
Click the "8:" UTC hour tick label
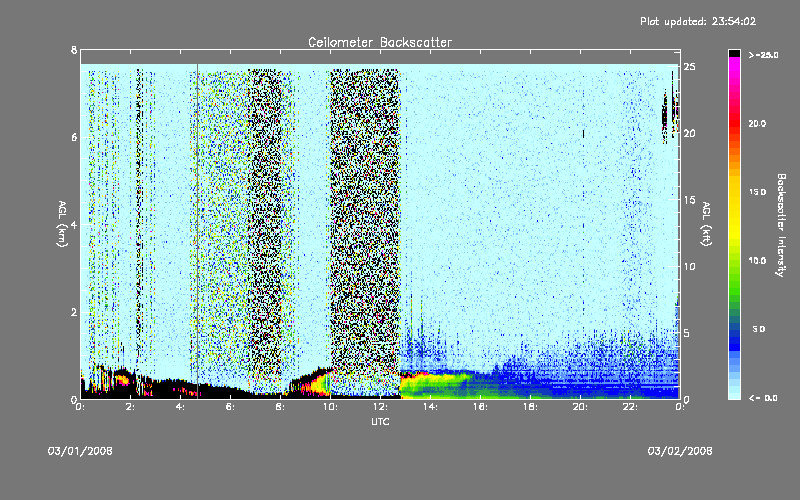[x=280, y=407]
